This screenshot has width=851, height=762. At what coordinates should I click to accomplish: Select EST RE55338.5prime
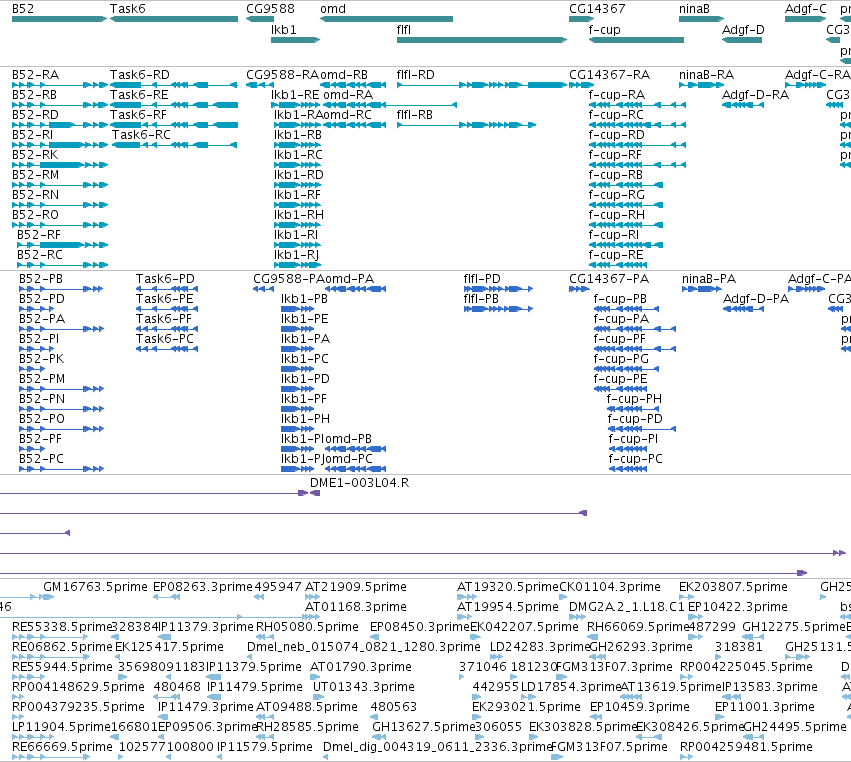coord(61,627)
